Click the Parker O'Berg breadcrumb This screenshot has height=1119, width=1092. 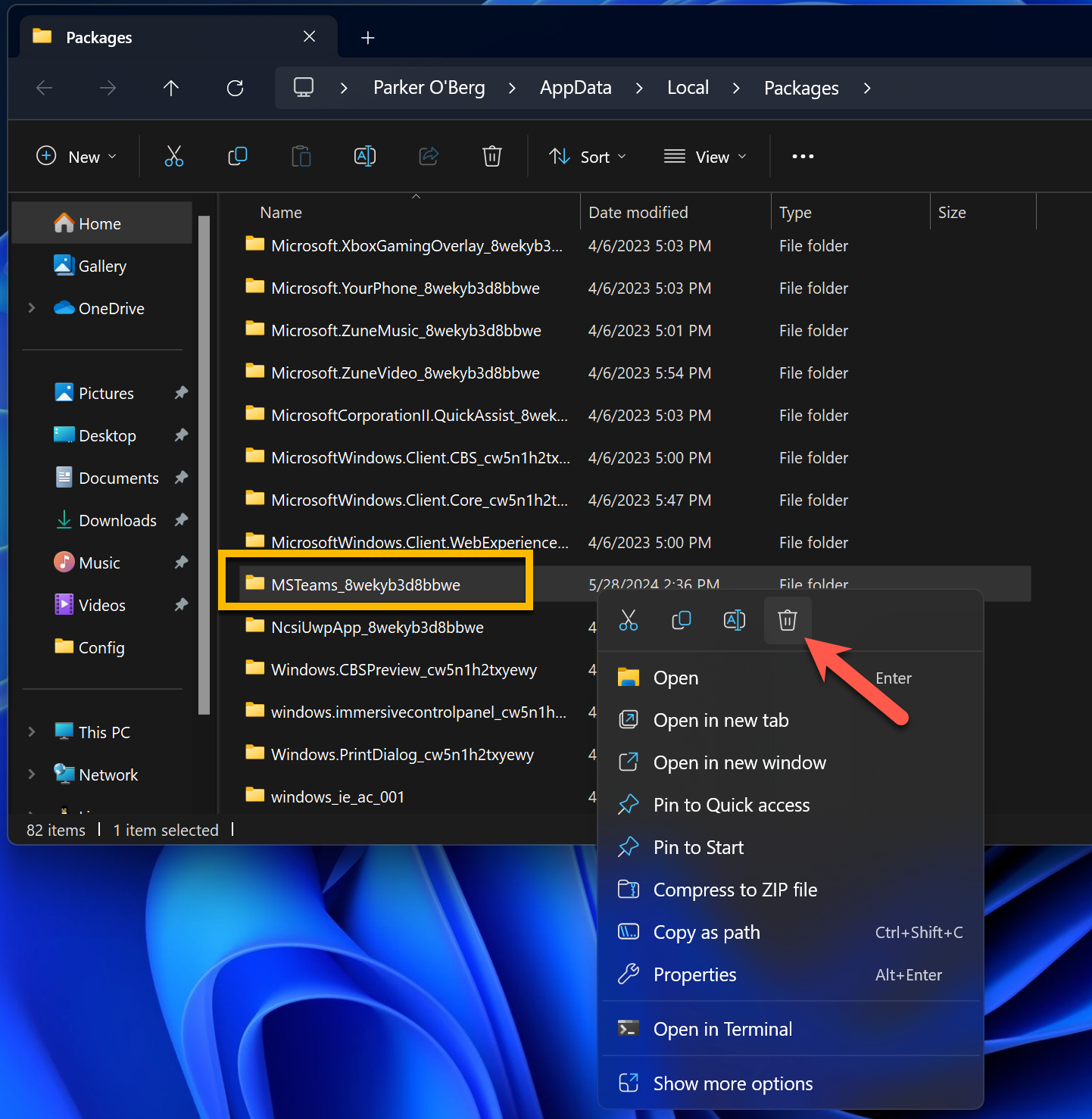pyautogui.click(x=429, y=88)
